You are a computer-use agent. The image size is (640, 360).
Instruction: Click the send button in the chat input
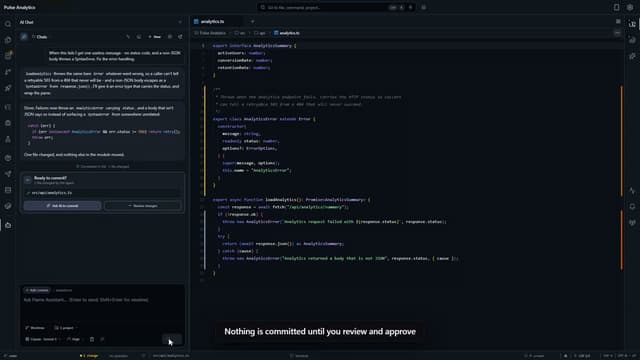pyautogui.click(x=172, y=339)
